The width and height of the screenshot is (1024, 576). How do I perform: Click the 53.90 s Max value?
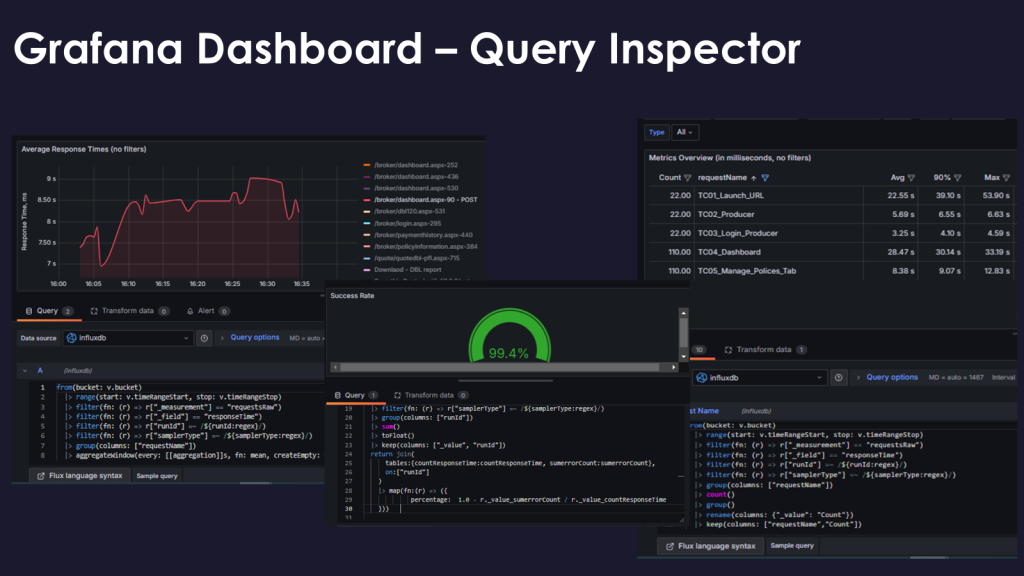(x=996, y=195)
